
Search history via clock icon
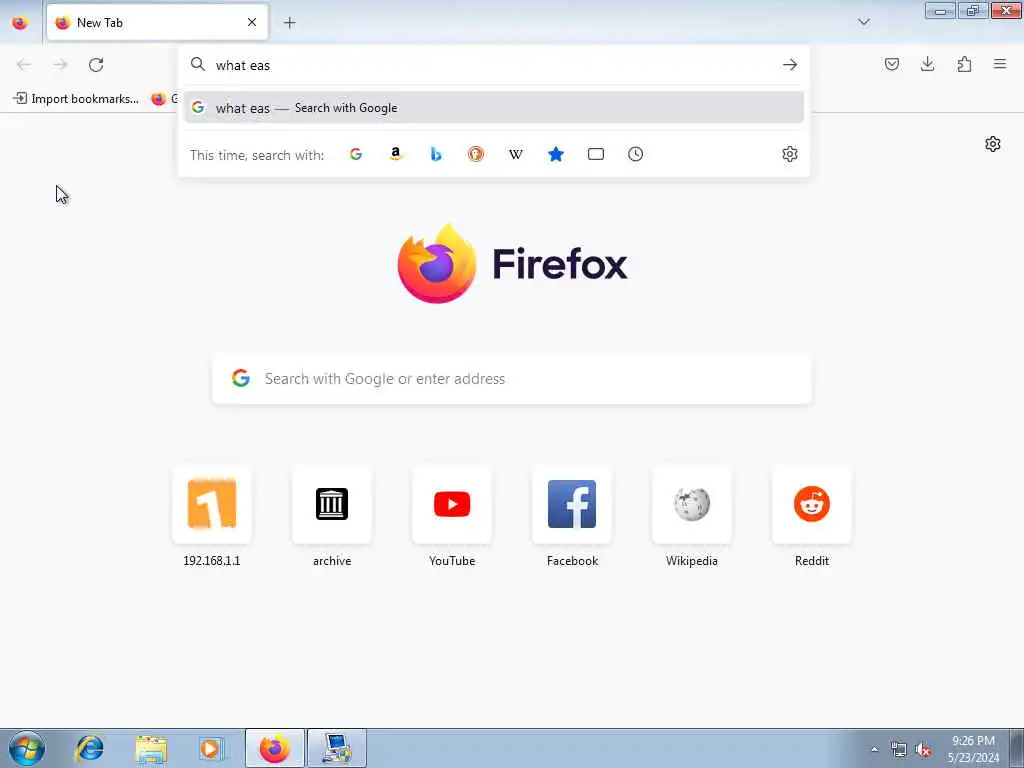(x=635, y=154)
